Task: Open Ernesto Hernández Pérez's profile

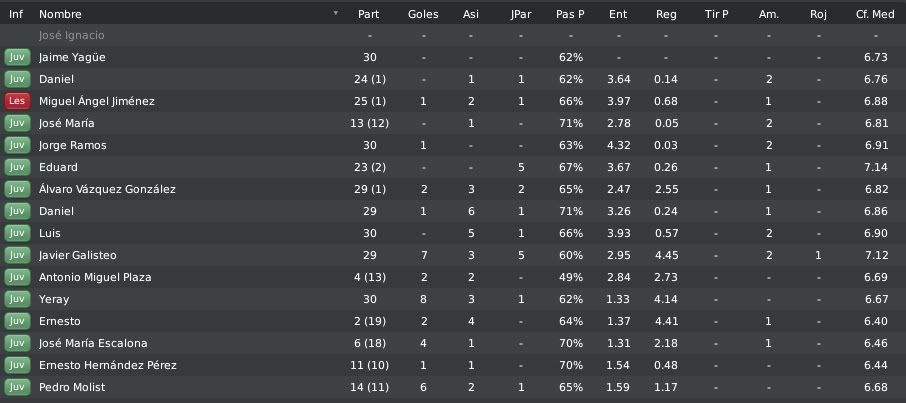Action: [x=107, y=365]
